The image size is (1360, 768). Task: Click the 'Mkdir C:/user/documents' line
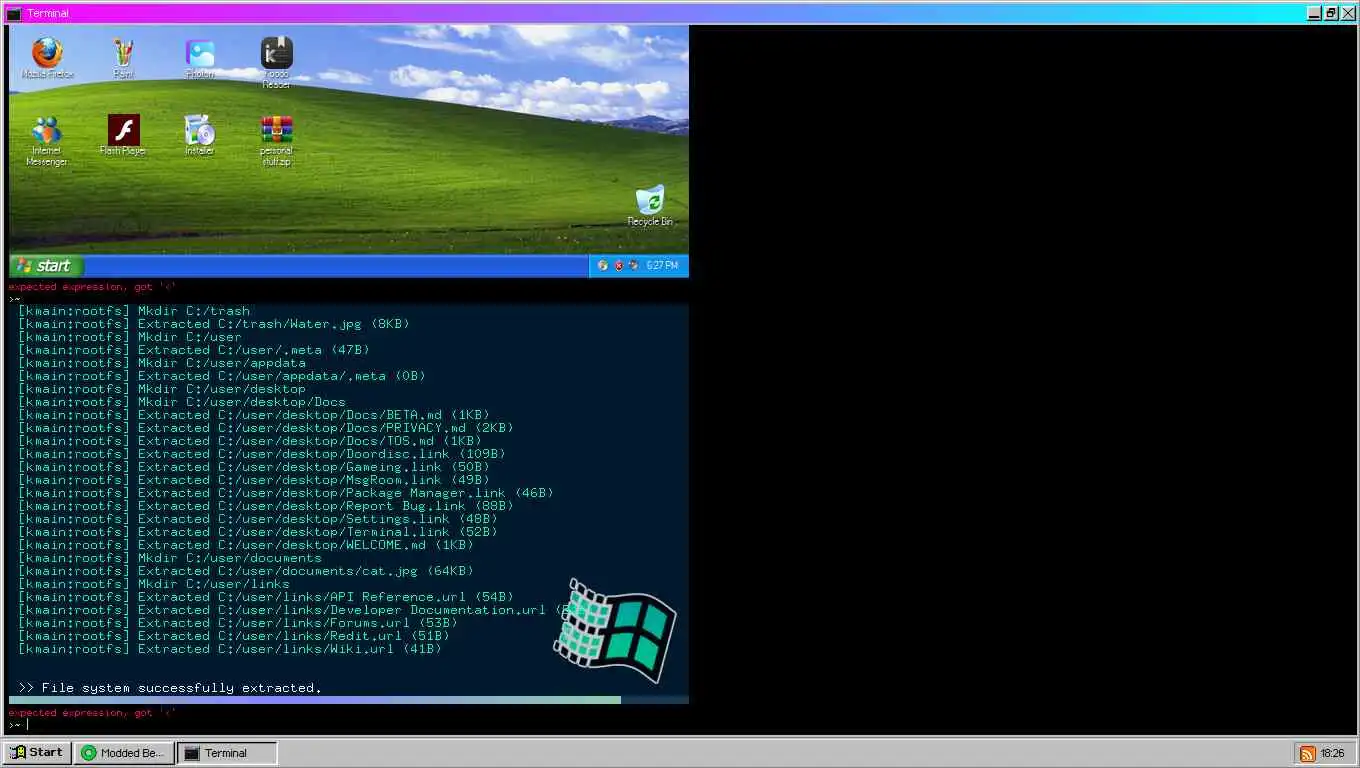[170, 558]
